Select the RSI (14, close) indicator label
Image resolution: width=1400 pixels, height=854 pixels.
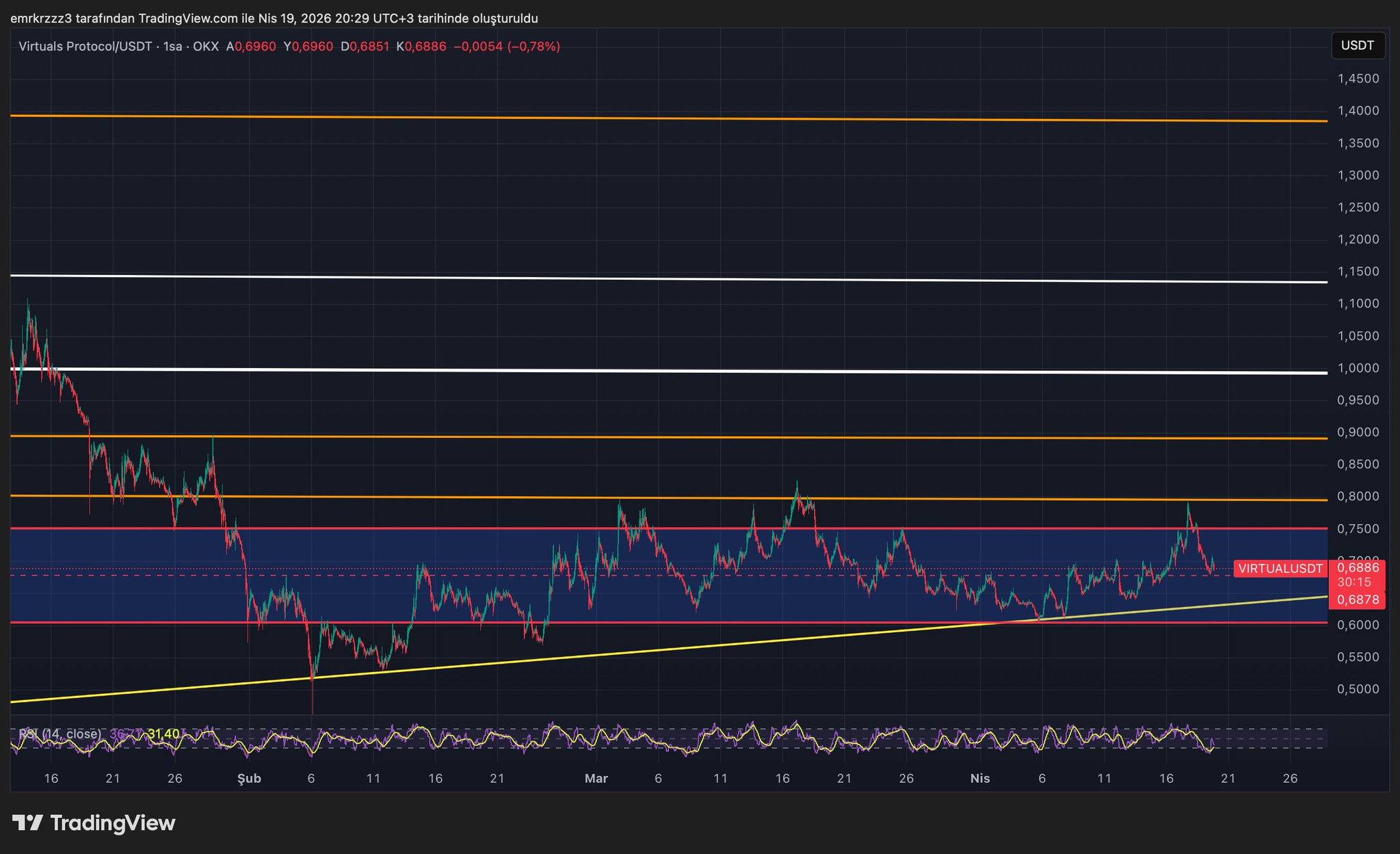tap(60, 734)
